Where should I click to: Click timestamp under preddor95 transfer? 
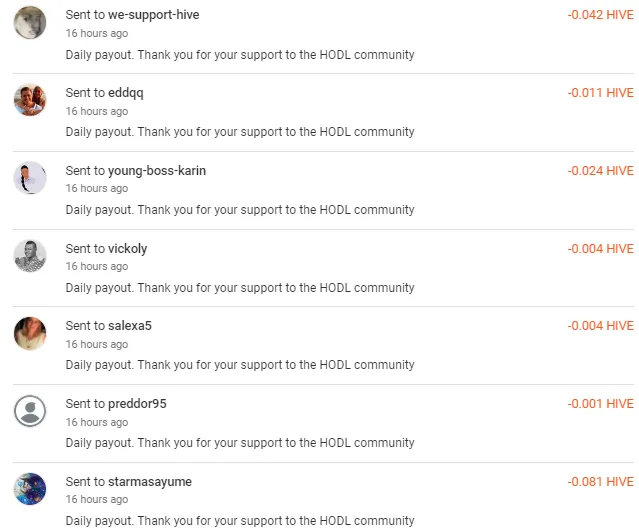point(97,422)
